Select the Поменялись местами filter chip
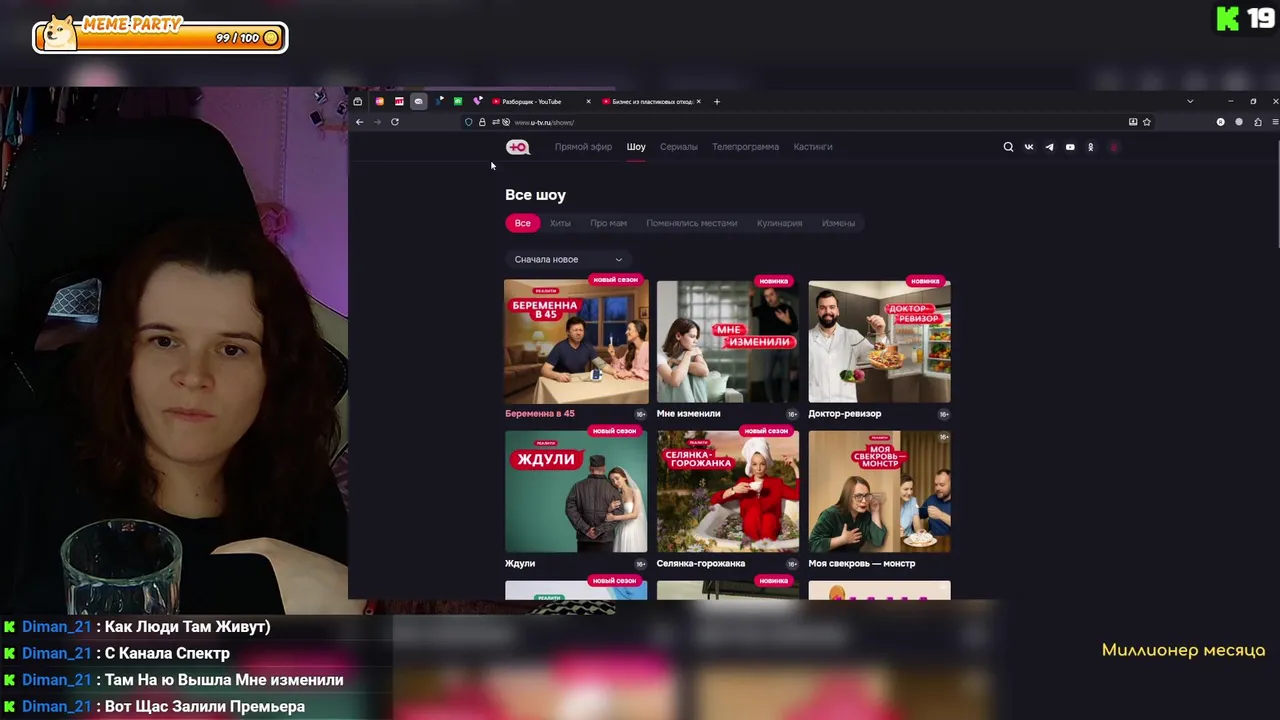The width and height of the screenshot is (1280, 720). tap(691, 223)
